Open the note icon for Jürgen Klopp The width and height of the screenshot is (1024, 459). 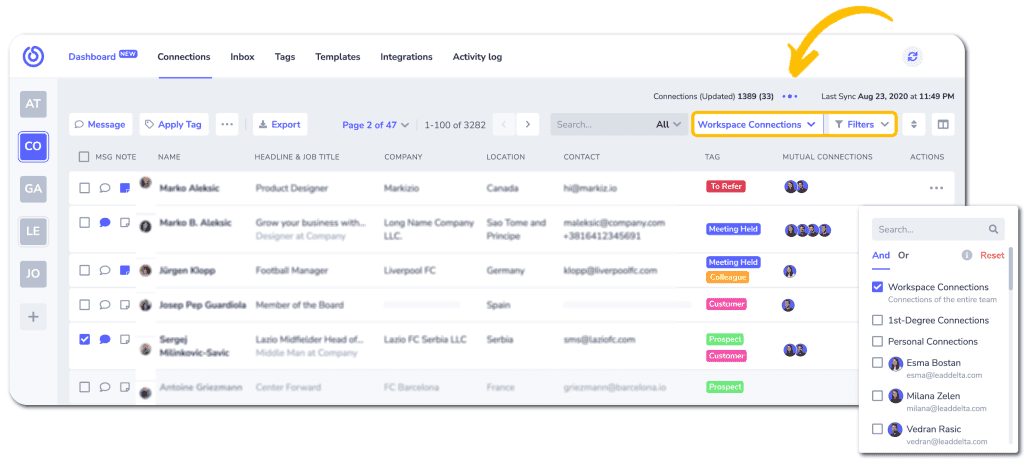tap(125, 270)
